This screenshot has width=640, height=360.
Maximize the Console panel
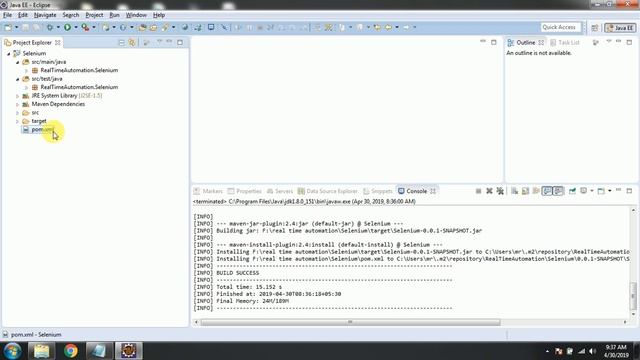[629, 191]
